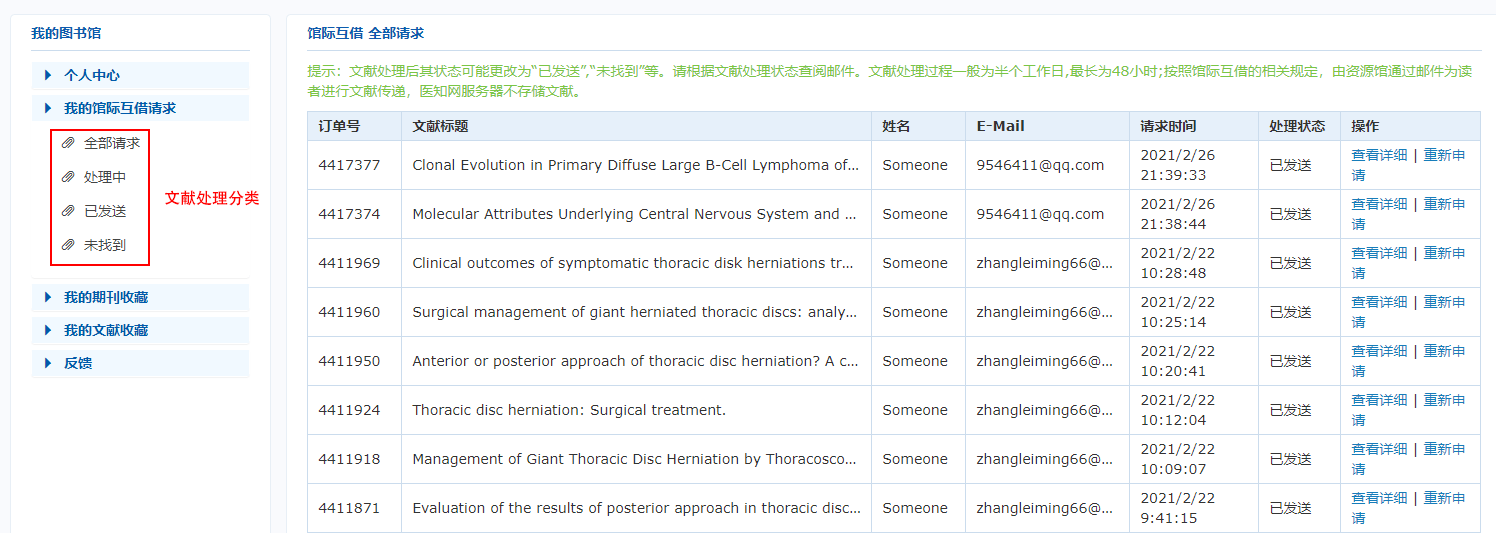This screenshot has height=533, width=1496.
Task: Click 重新申请 for order 4411924
Action: [1444, 400]
